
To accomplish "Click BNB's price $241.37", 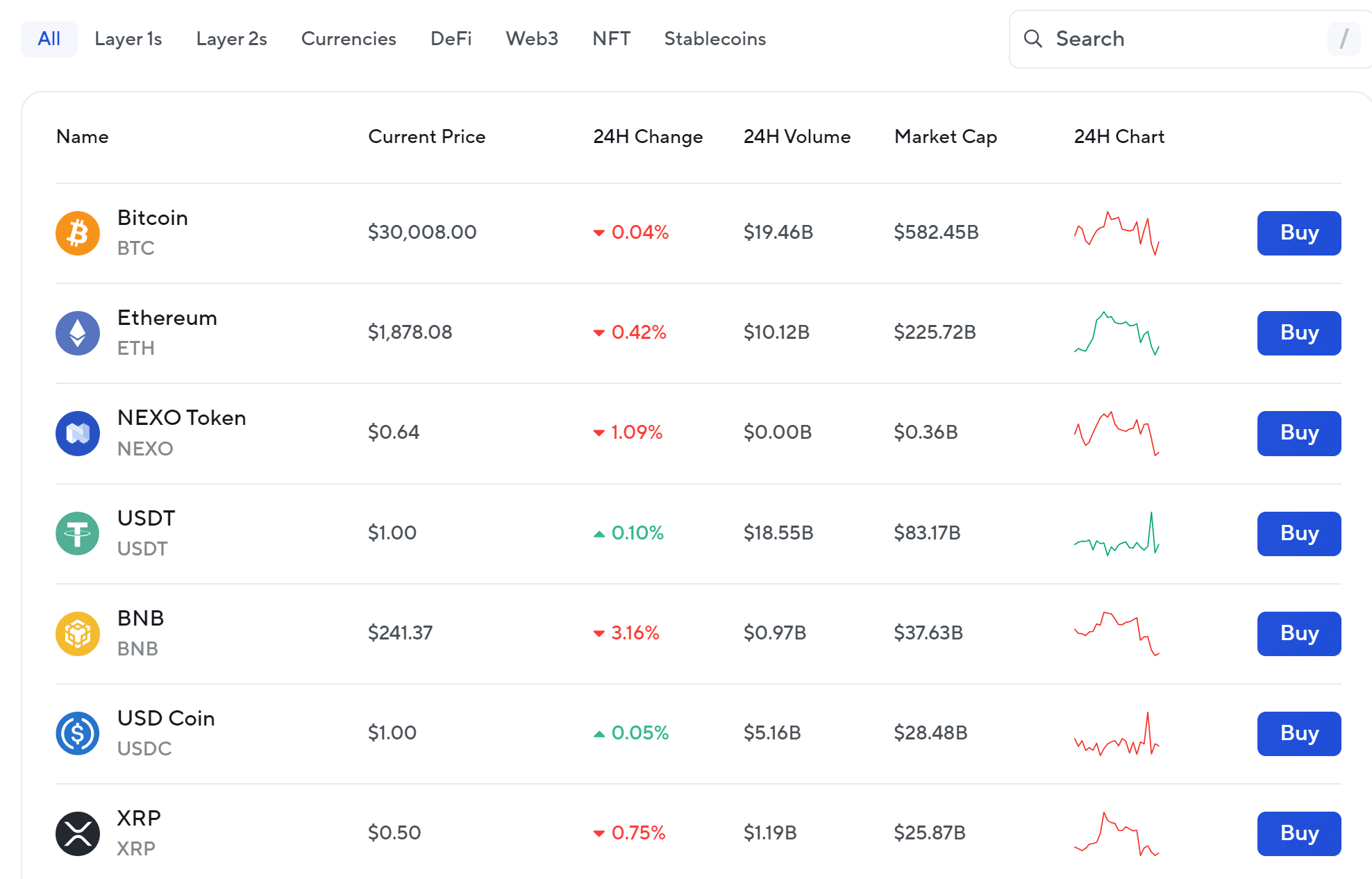I will click(x=400, y=633).
